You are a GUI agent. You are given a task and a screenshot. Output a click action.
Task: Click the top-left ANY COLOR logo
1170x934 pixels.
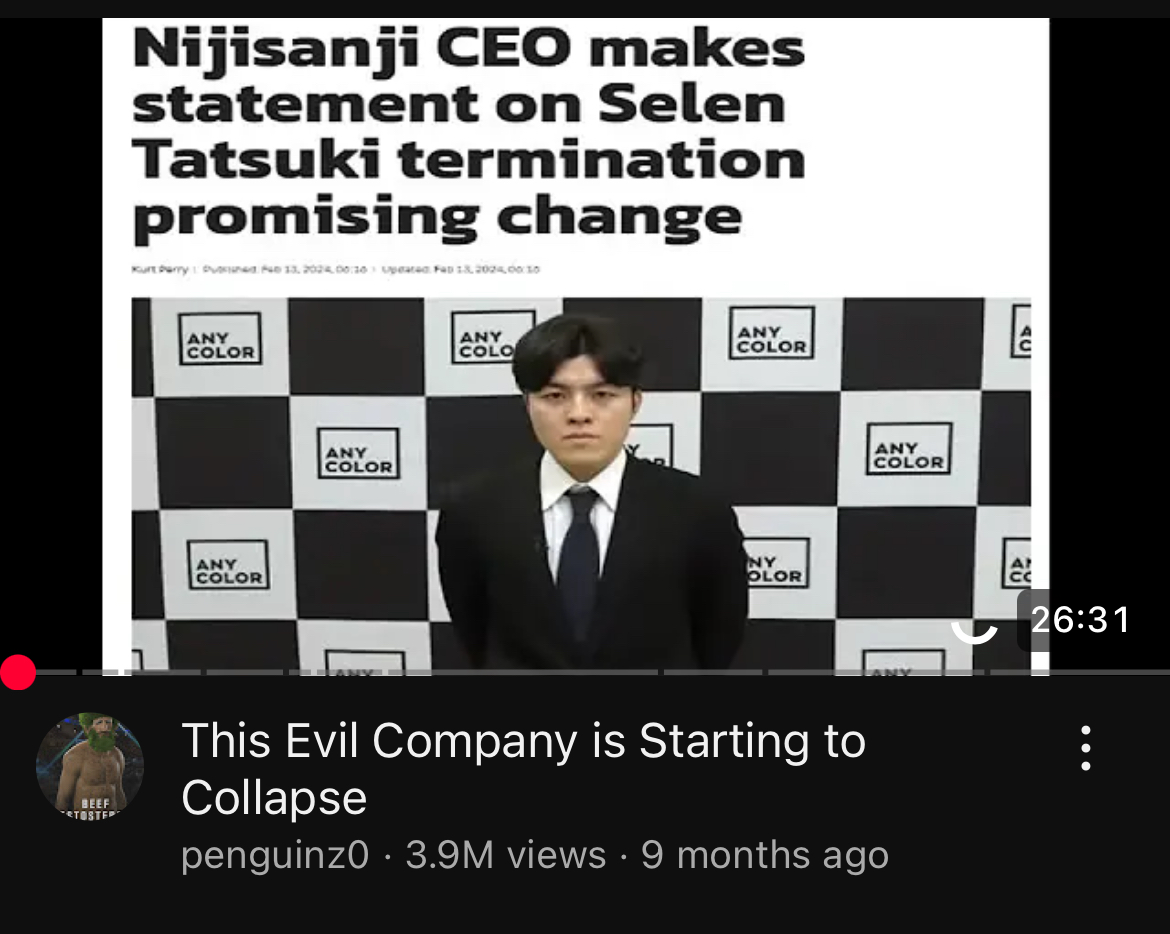tap(220, 339)
